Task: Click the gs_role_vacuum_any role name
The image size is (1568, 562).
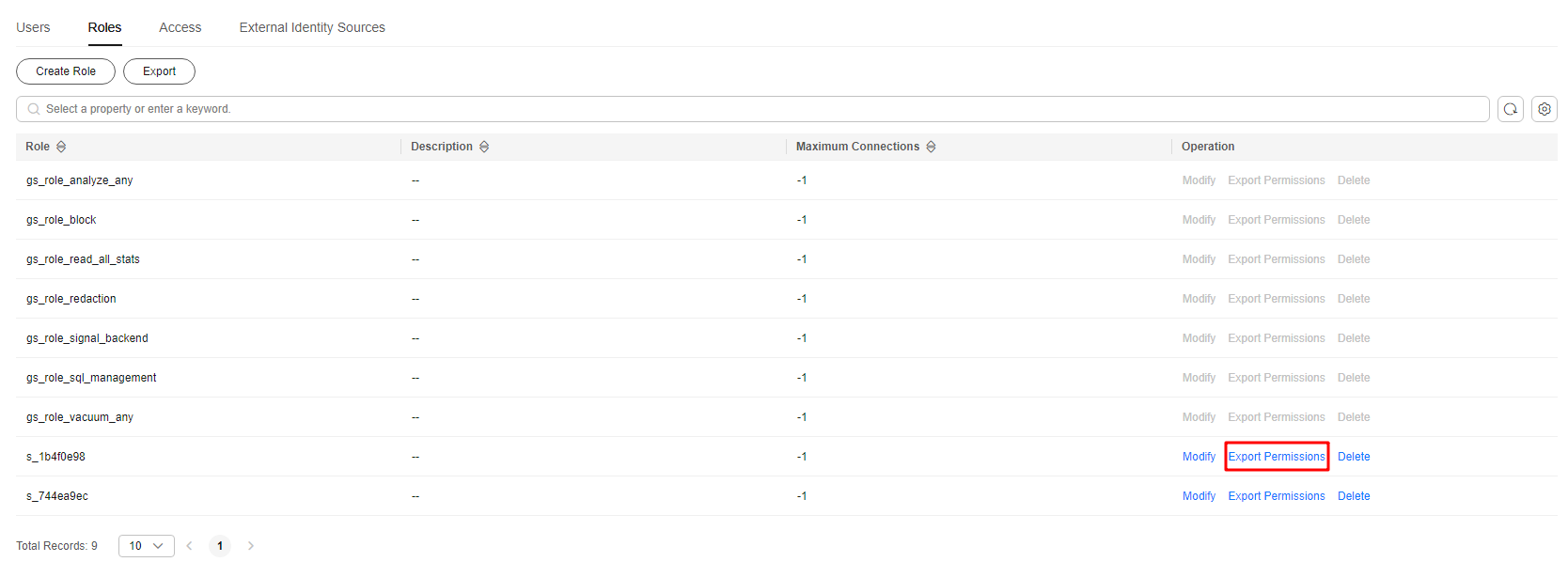Action: click(x=80, y=417)
